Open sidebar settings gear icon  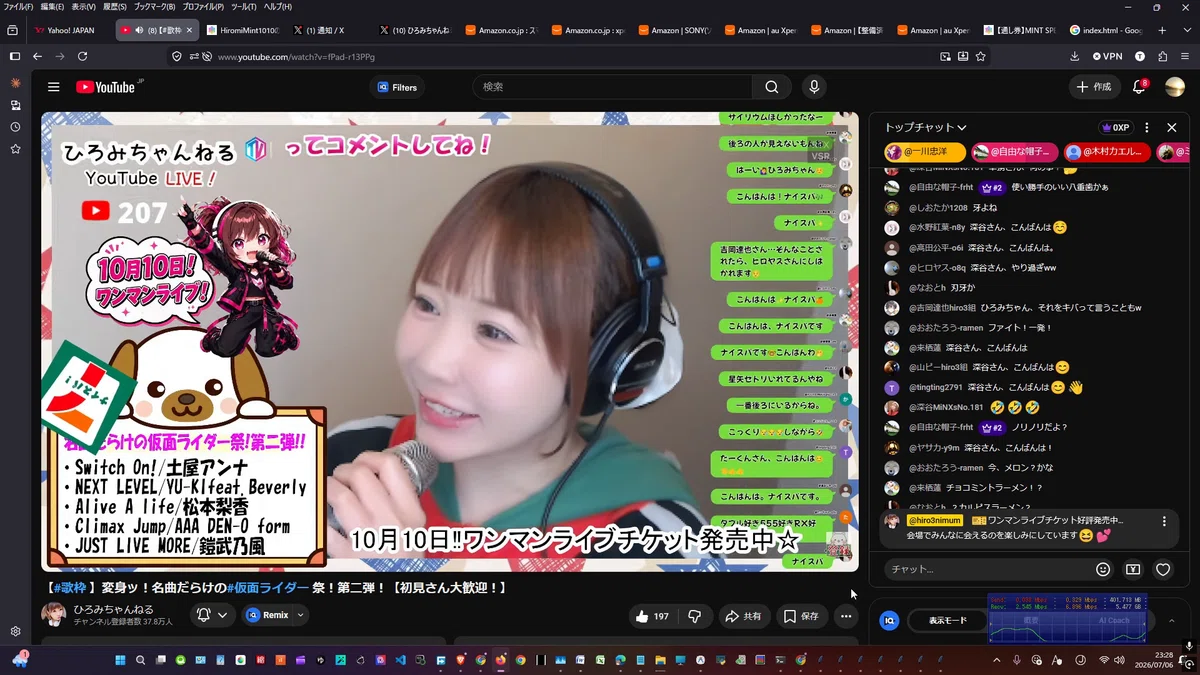click(15, 631)
